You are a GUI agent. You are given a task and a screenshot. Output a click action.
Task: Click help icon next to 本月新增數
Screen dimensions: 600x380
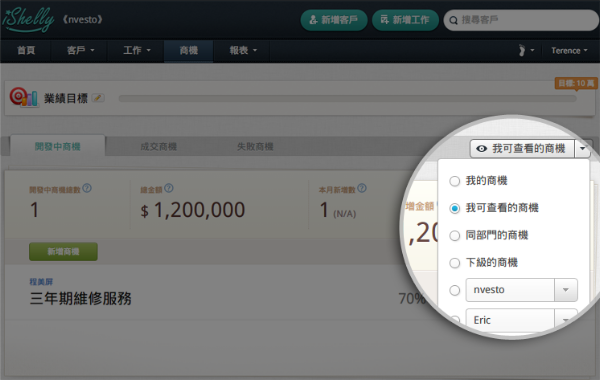[362, 188]
